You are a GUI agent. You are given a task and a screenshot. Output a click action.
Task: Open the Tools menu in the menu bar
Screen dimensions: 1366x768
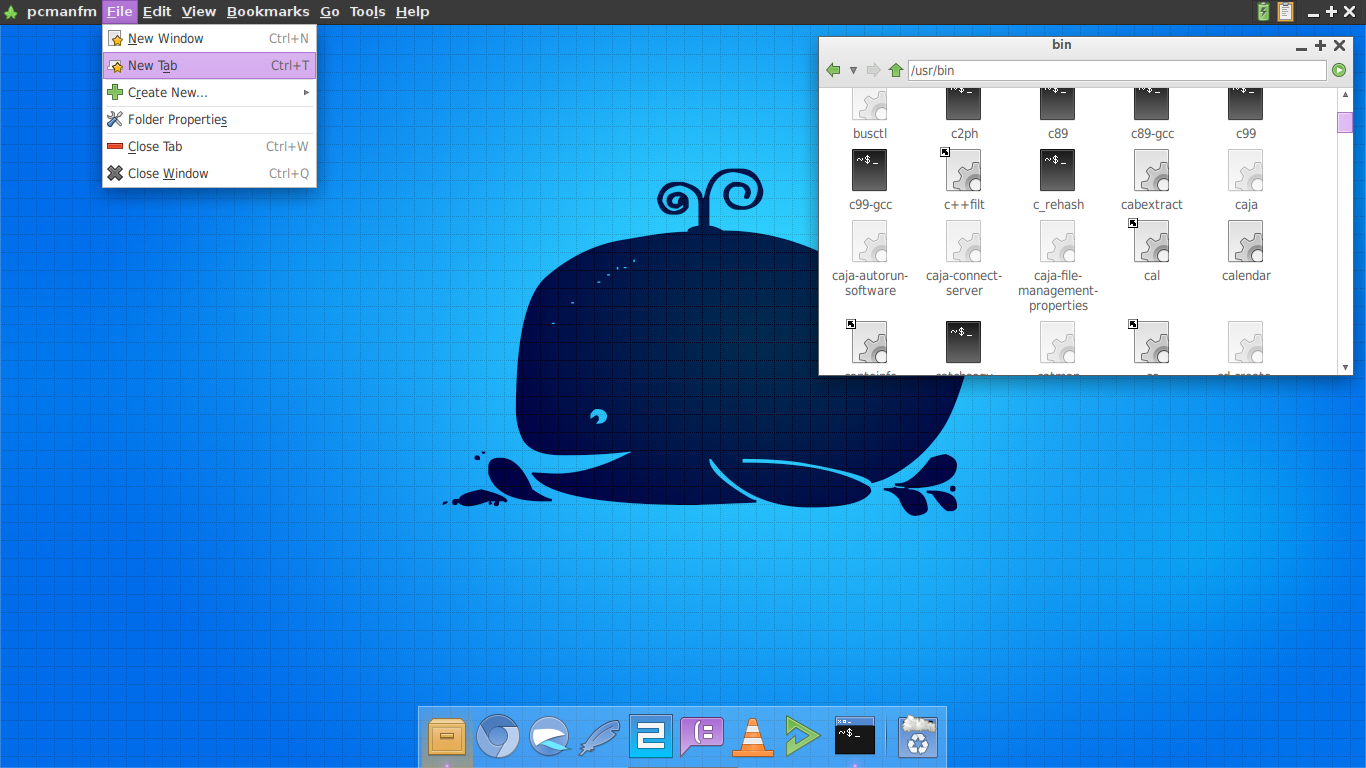(x=366, y=11)
